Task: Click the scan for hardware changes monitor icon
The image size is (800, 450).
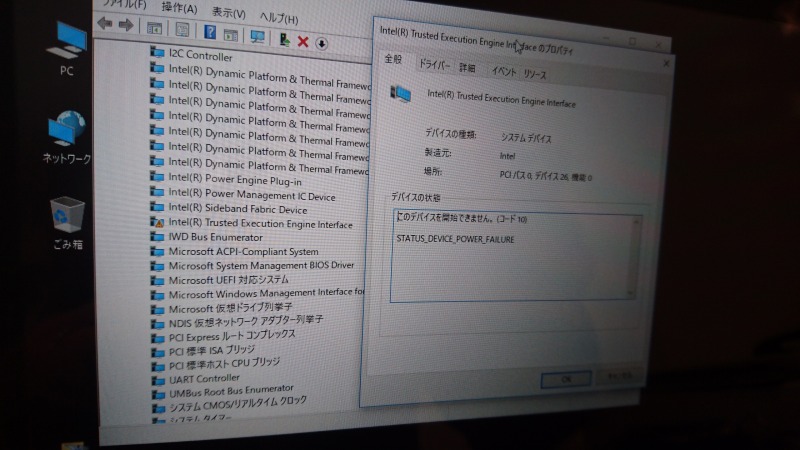Action: point(257,37)
